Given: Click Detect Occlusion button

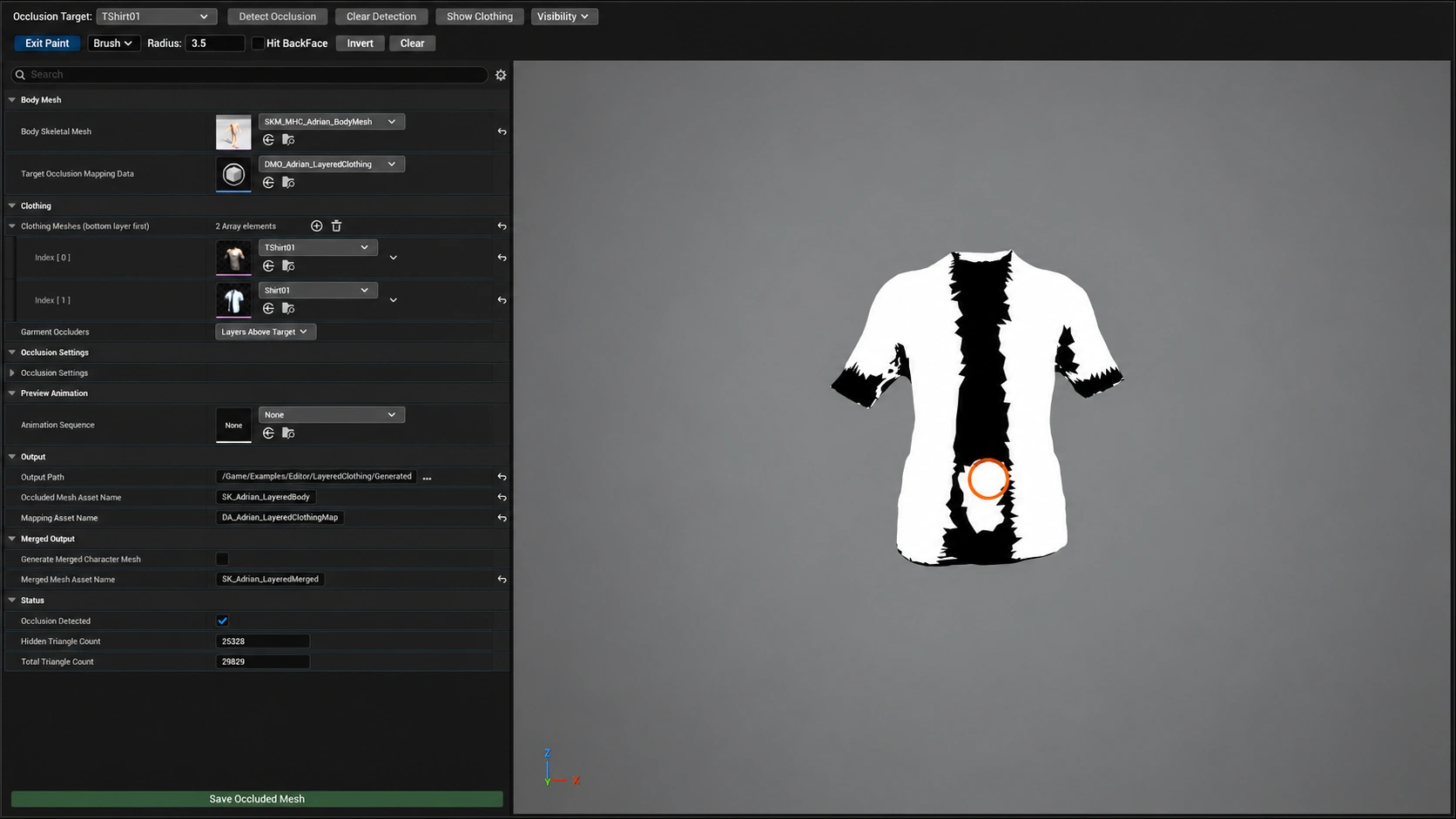Looking at the screenshot, I should pos(278,17).
